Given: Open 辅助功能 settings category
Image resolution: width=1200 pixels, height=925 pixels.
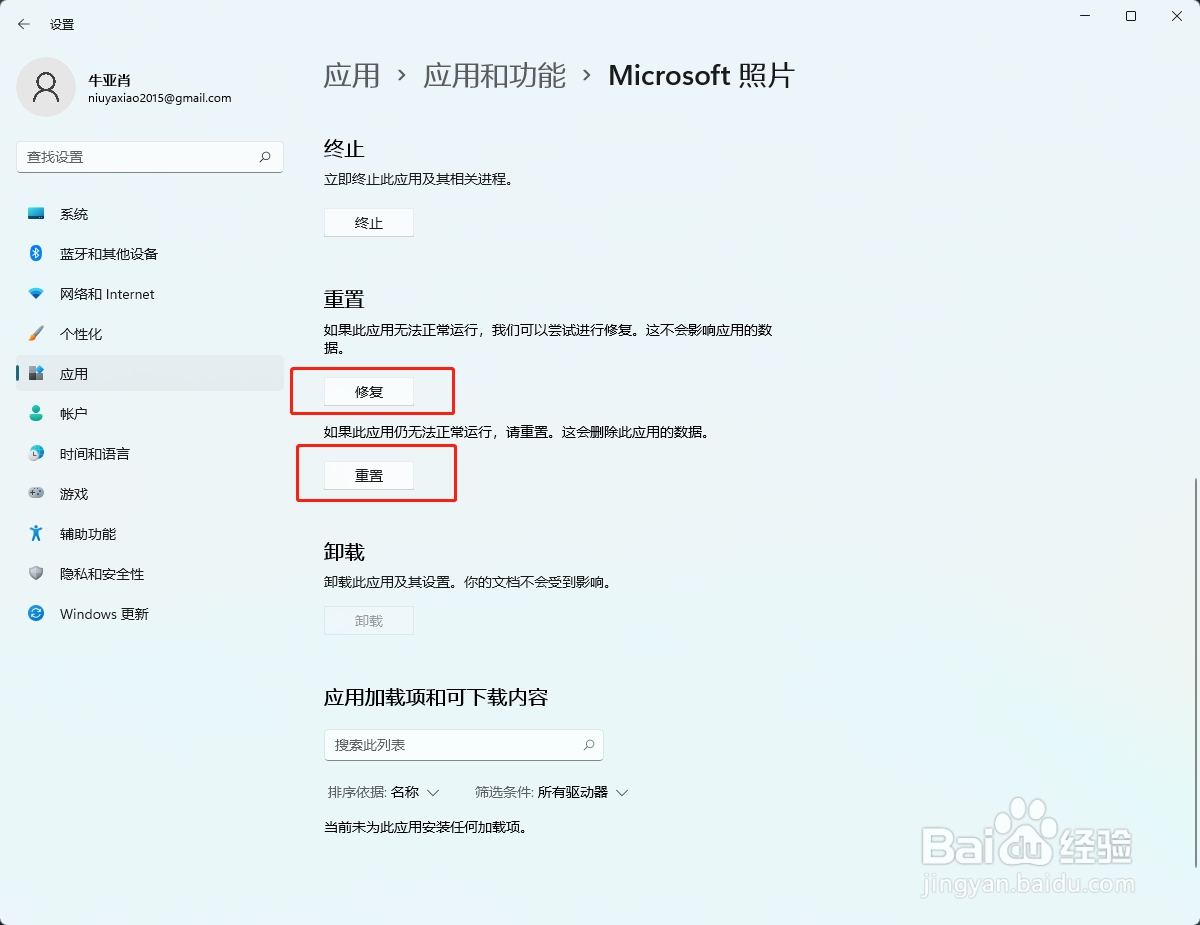Looking at the screenshot, I should 150,534.
